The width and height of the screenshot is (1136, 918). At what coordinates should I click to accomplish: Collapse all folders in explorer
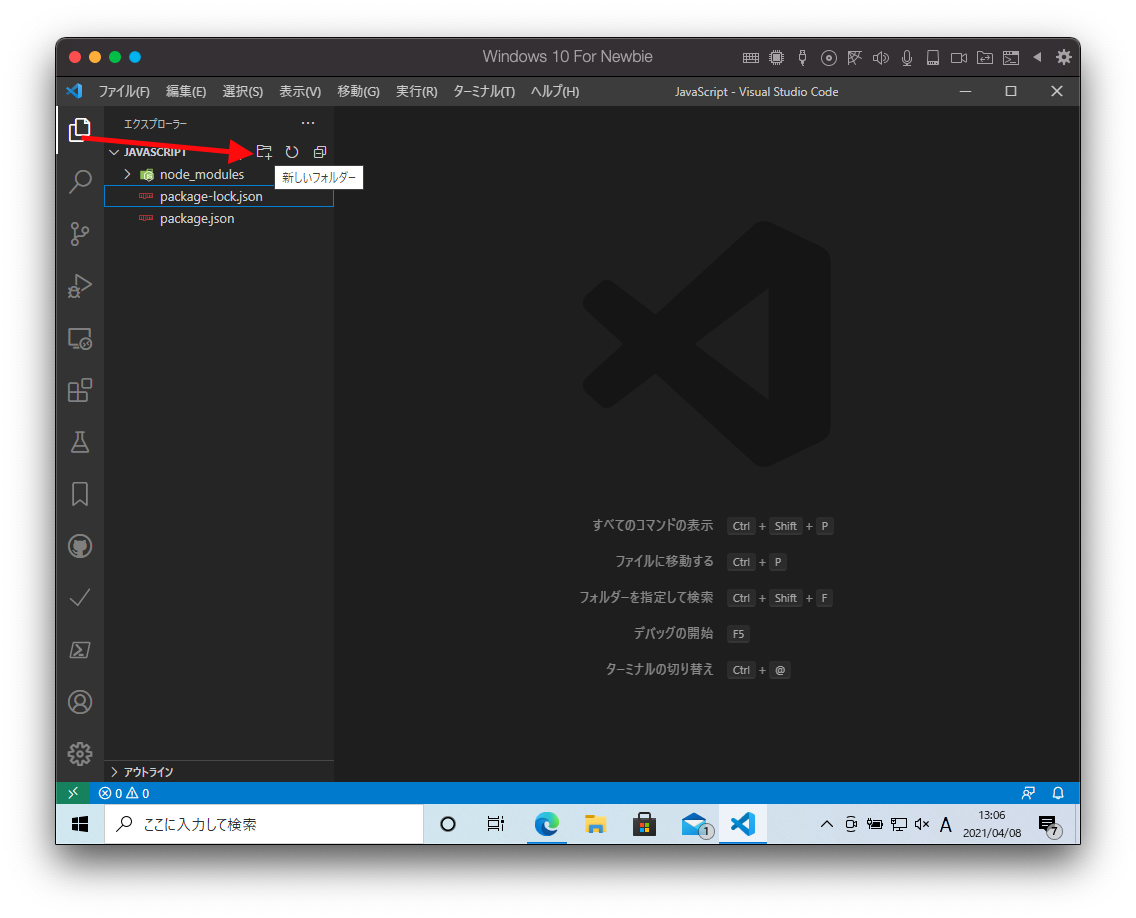click(320, 151)
